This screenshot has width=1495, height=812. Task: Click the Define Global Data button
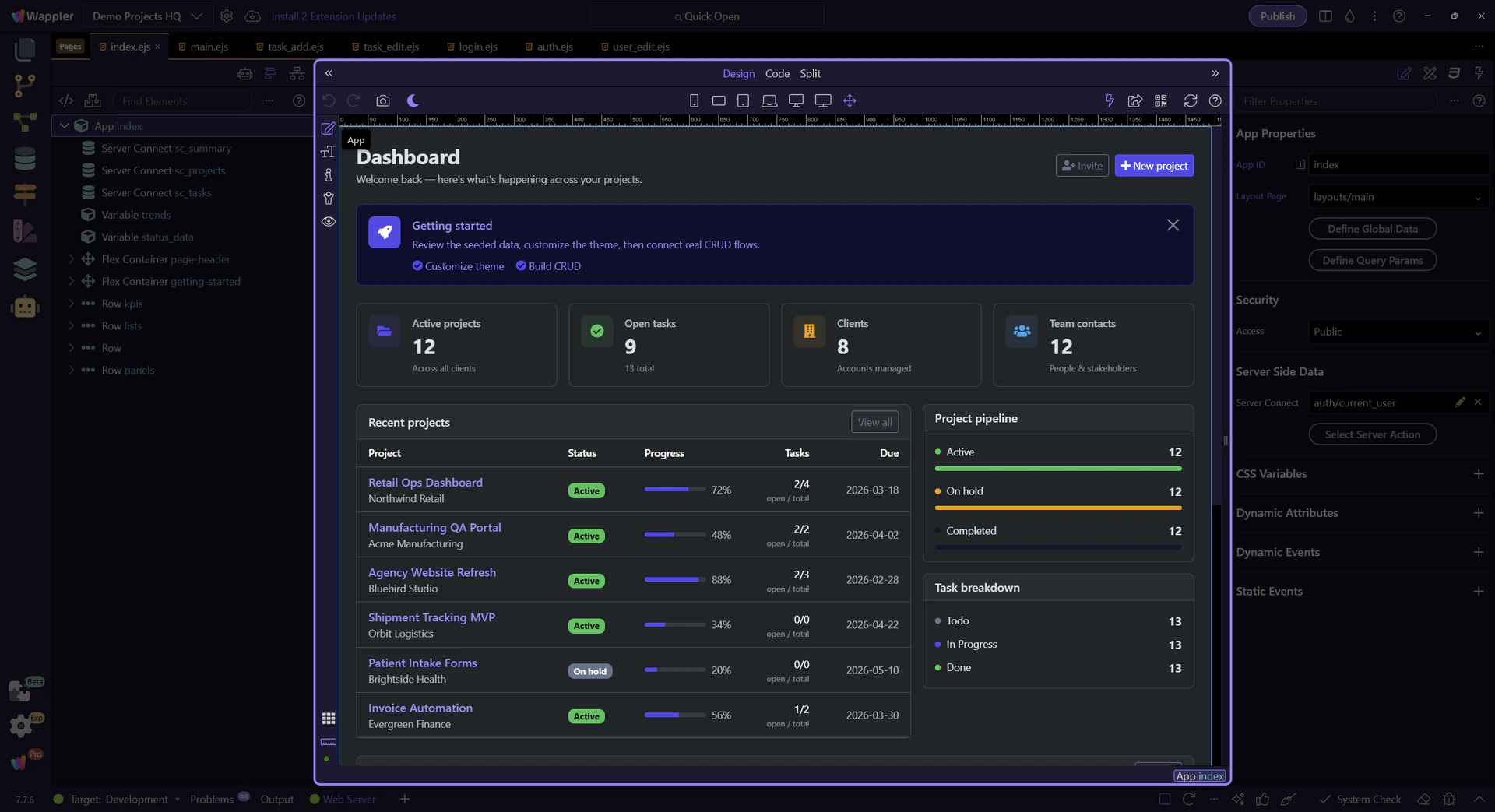[x=1372, y=229]
